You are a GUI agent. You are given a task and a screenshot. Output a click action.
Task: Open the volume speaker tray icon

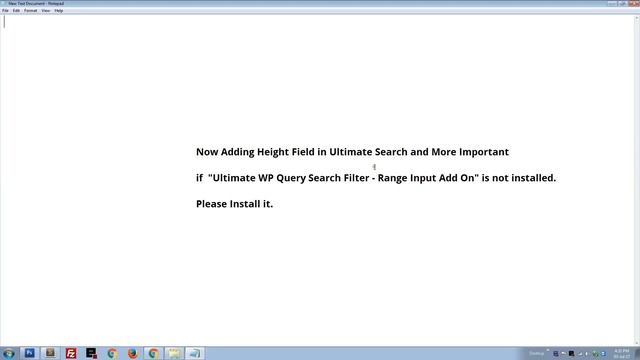(x=587, y=354)
